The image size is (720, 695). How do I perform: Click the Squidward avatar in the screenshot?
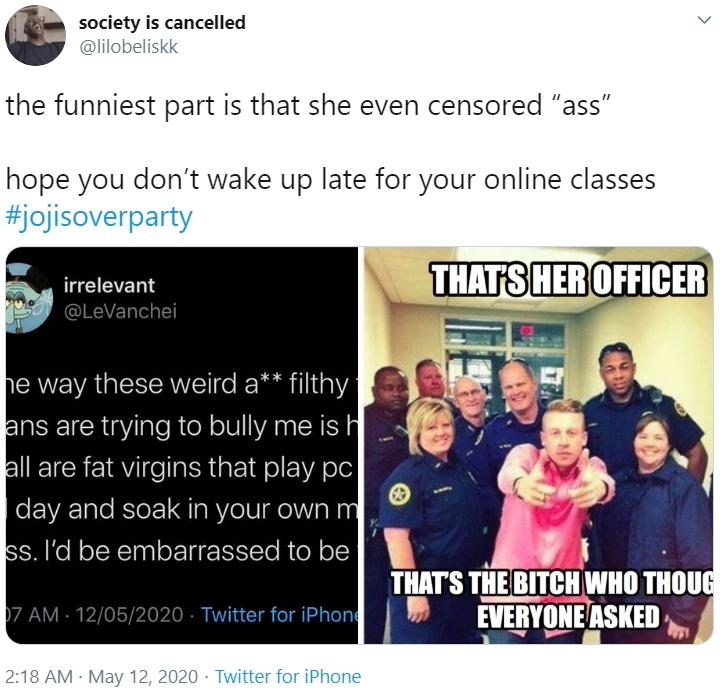pos(27,298)
